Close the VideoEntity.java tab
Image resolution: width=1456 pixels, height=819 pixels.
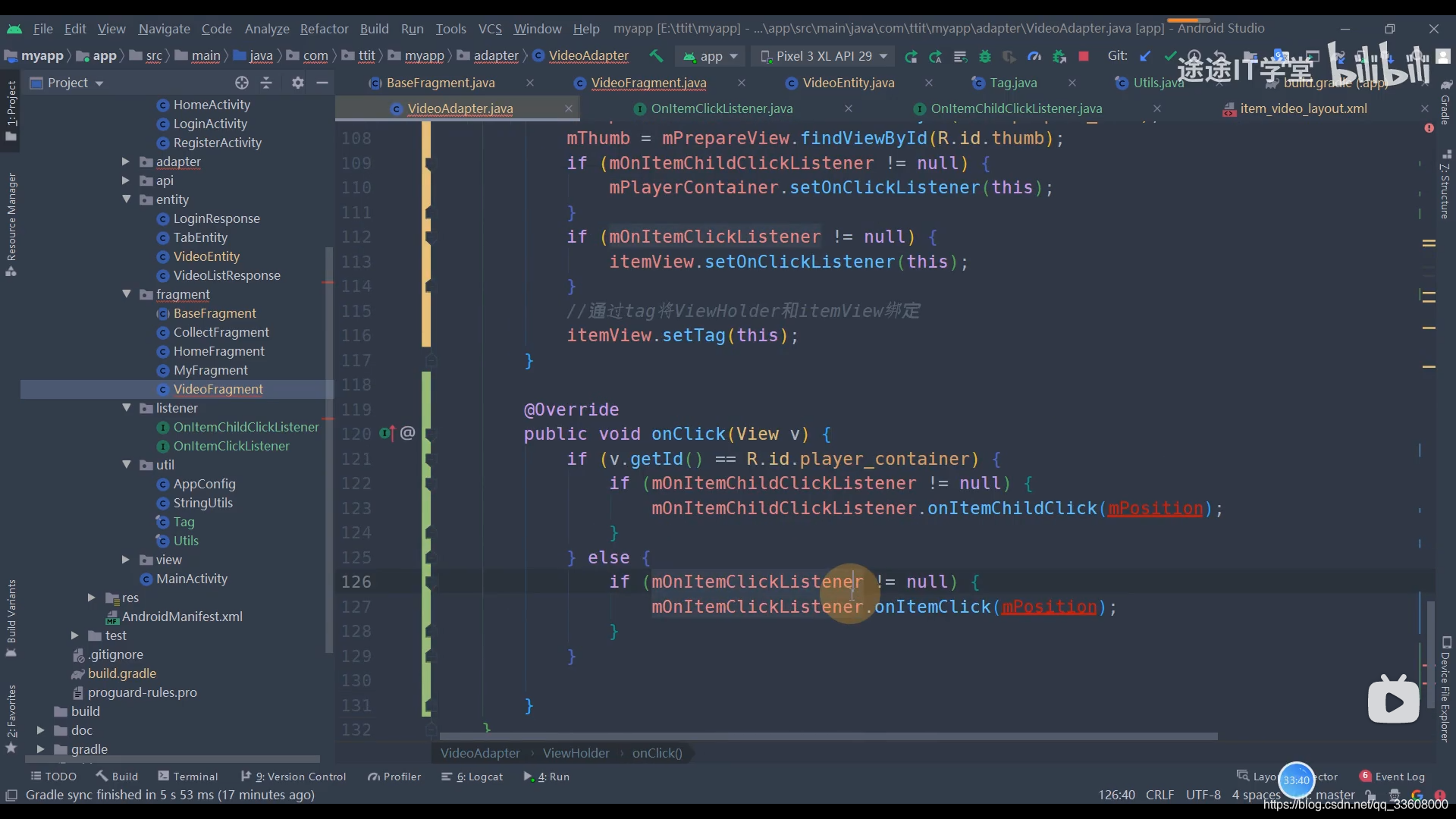pyautogui.click(x=929, y=83)
